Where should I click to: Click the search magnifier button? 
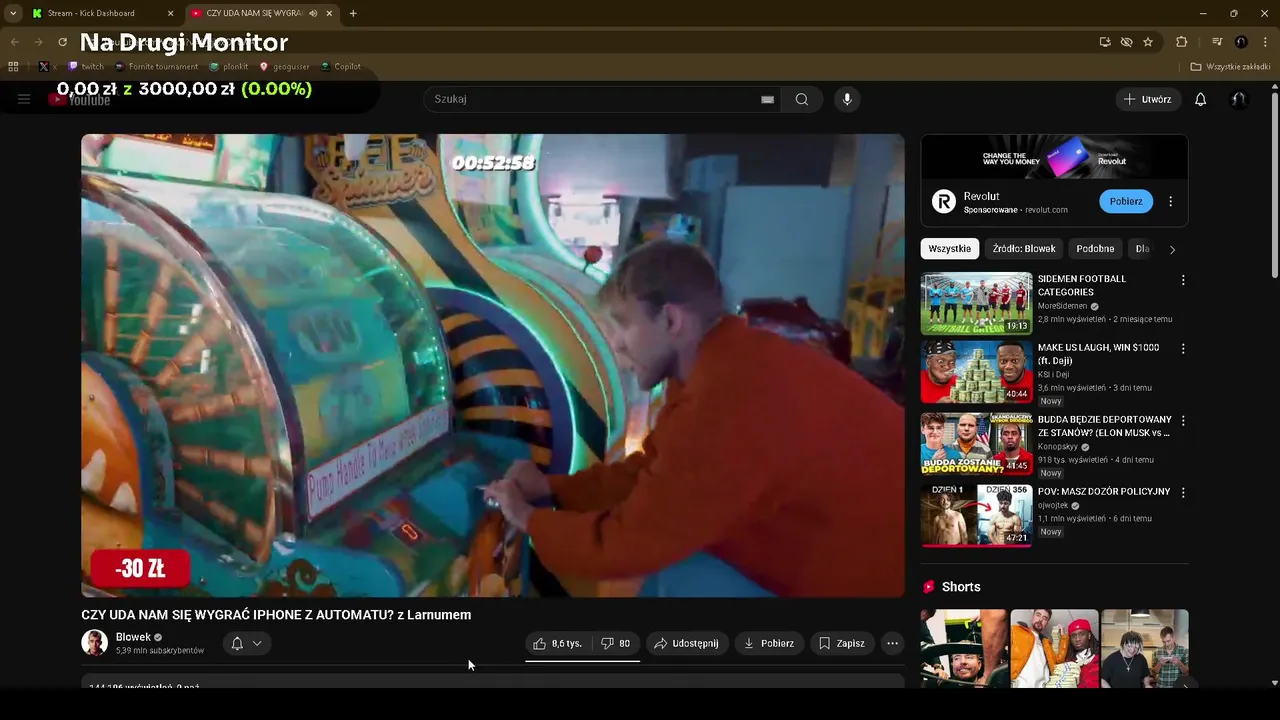coord(802,99)
